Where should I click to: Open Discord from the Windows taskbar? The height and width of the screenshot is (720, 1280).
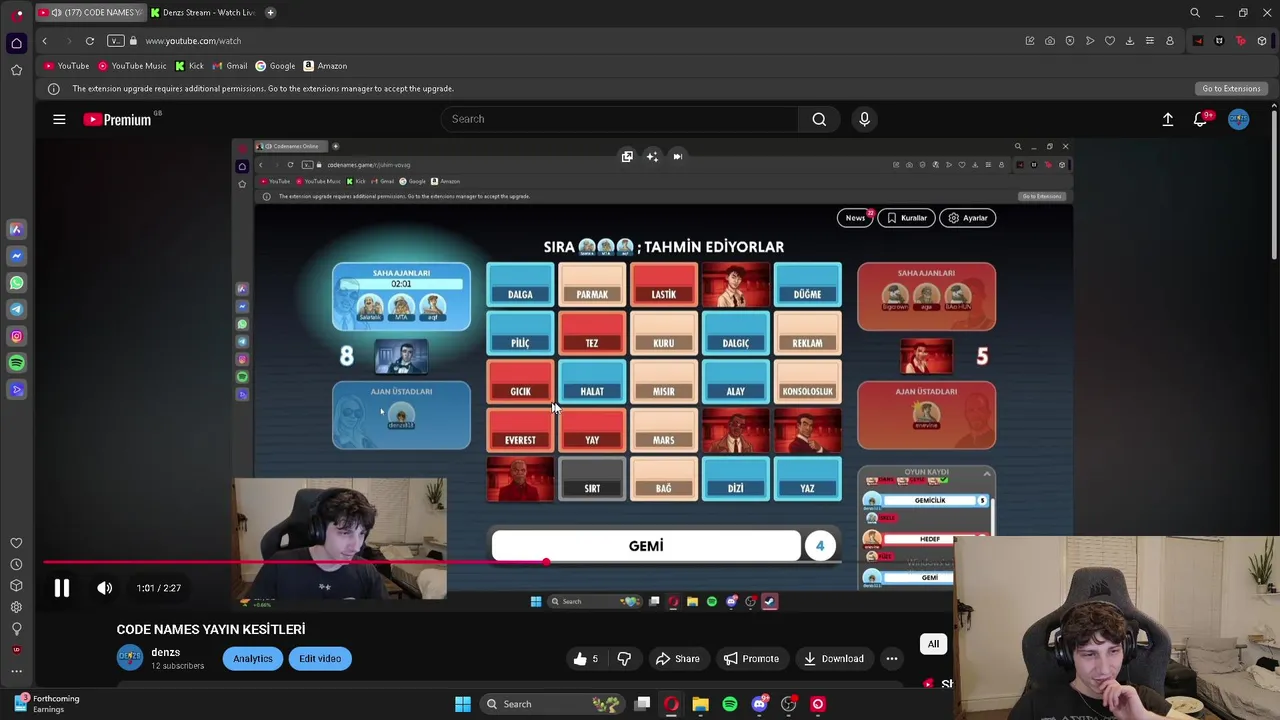759,704
